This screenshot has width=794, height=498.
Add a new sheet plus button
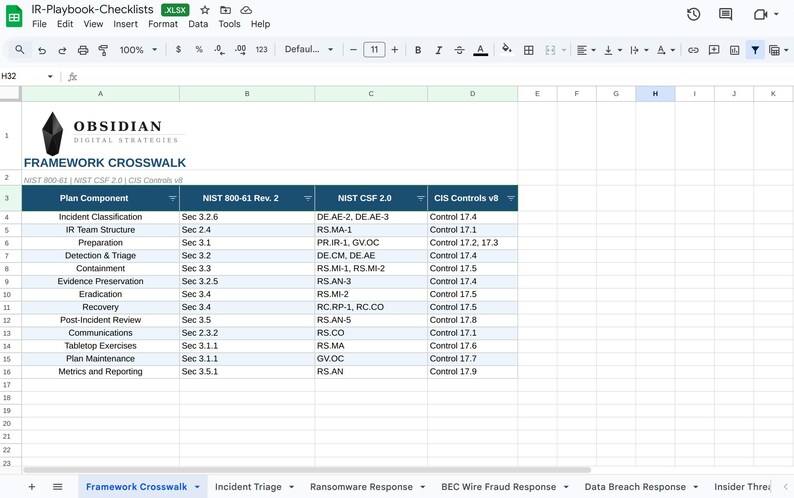(31, 487)
